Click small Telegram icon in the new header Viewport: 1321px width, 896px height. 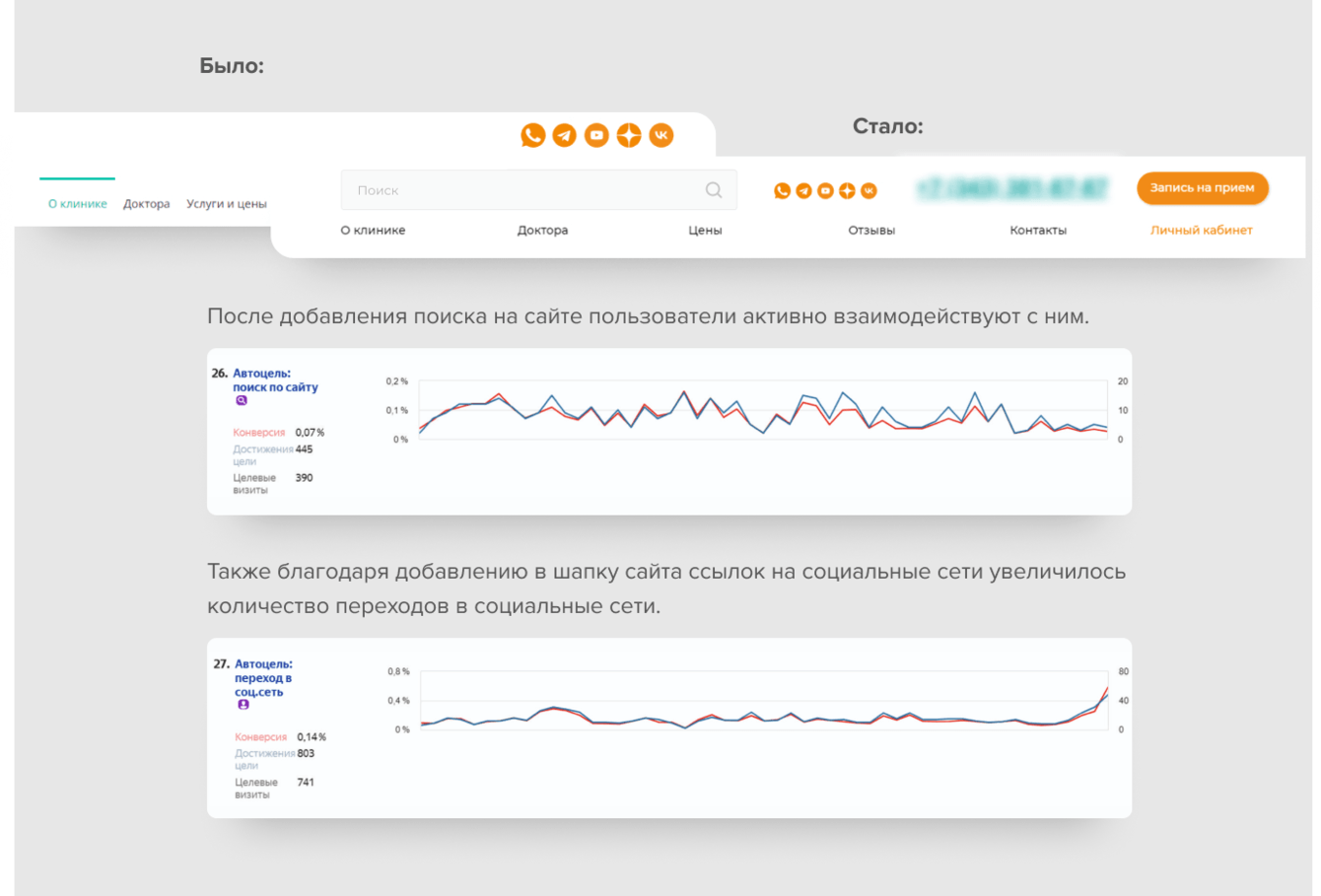[803, 190]
